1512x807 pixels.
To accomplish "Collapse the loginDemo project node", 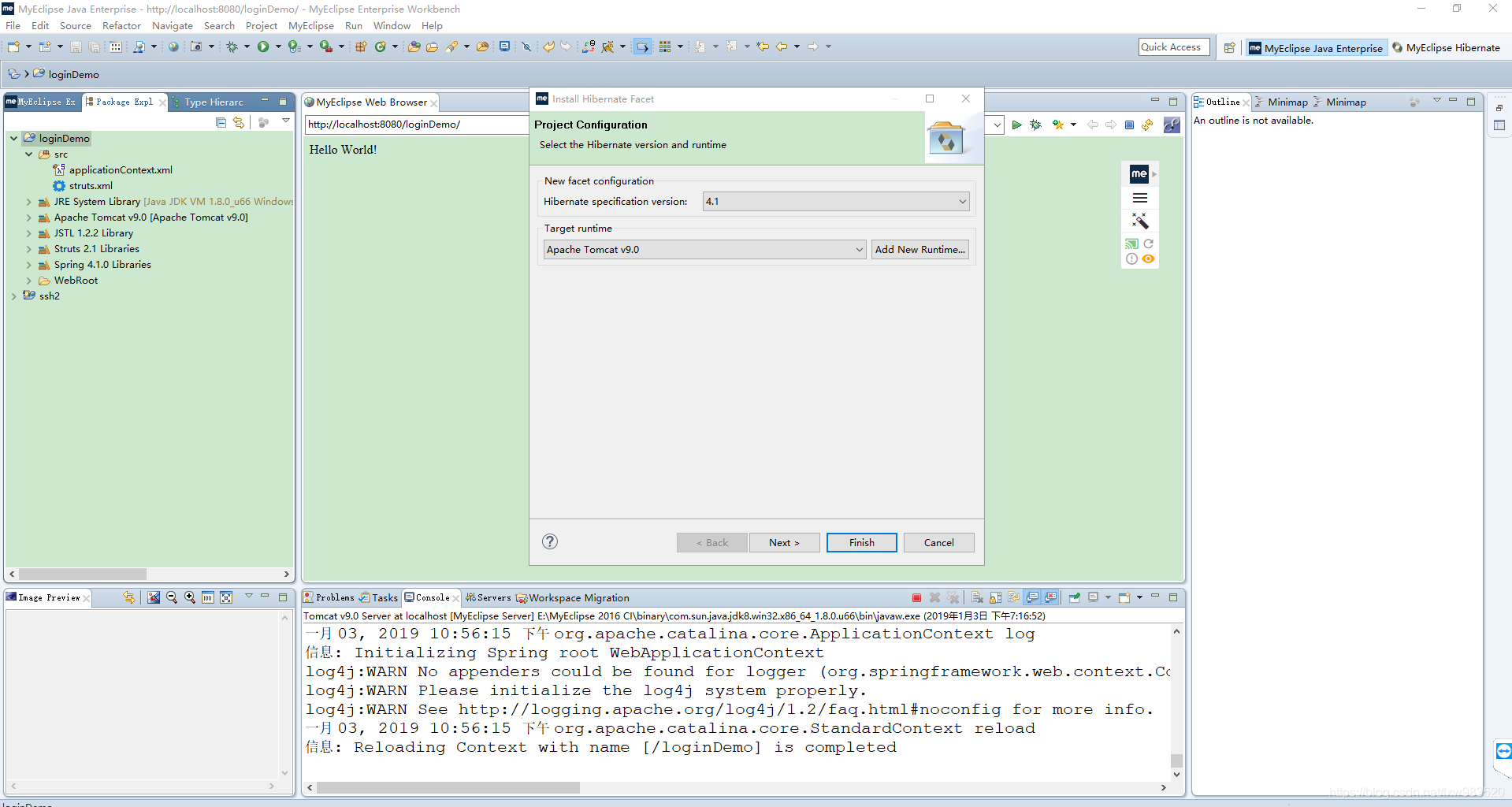I will 14,138.
